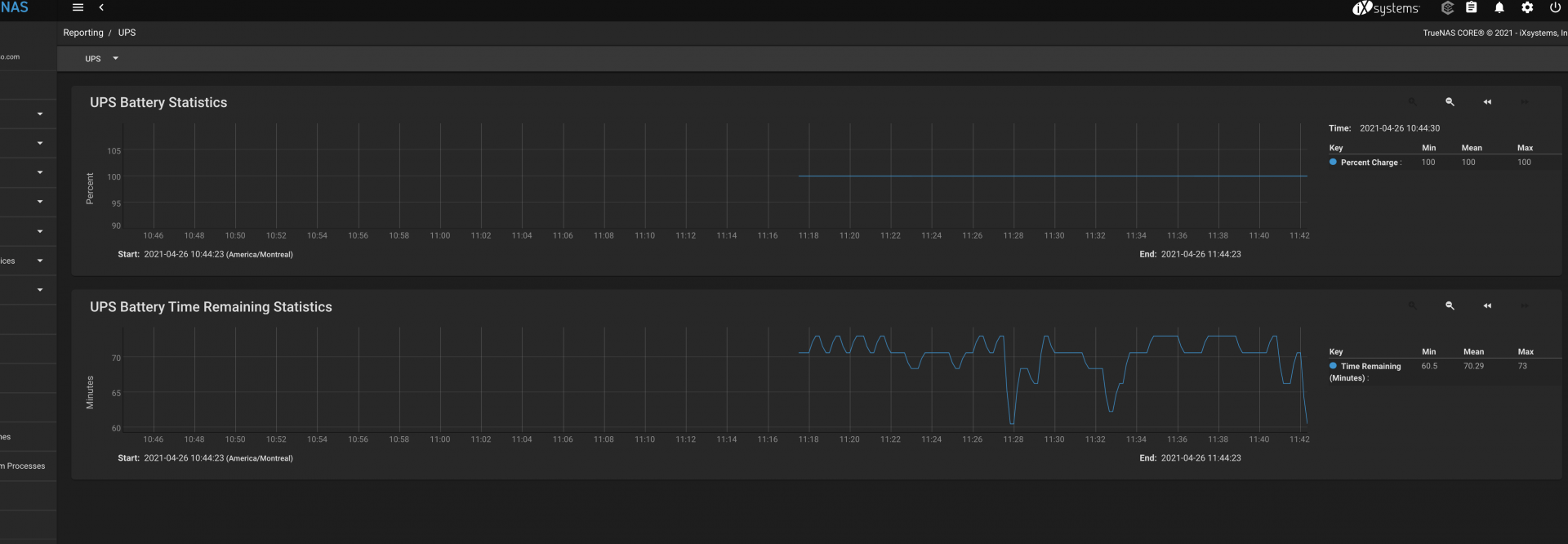The height and width of the screenshot is (544, 1568).
Task: Zoom out on UPS Battery Statistics chart
Action: tap(1450, 102)
